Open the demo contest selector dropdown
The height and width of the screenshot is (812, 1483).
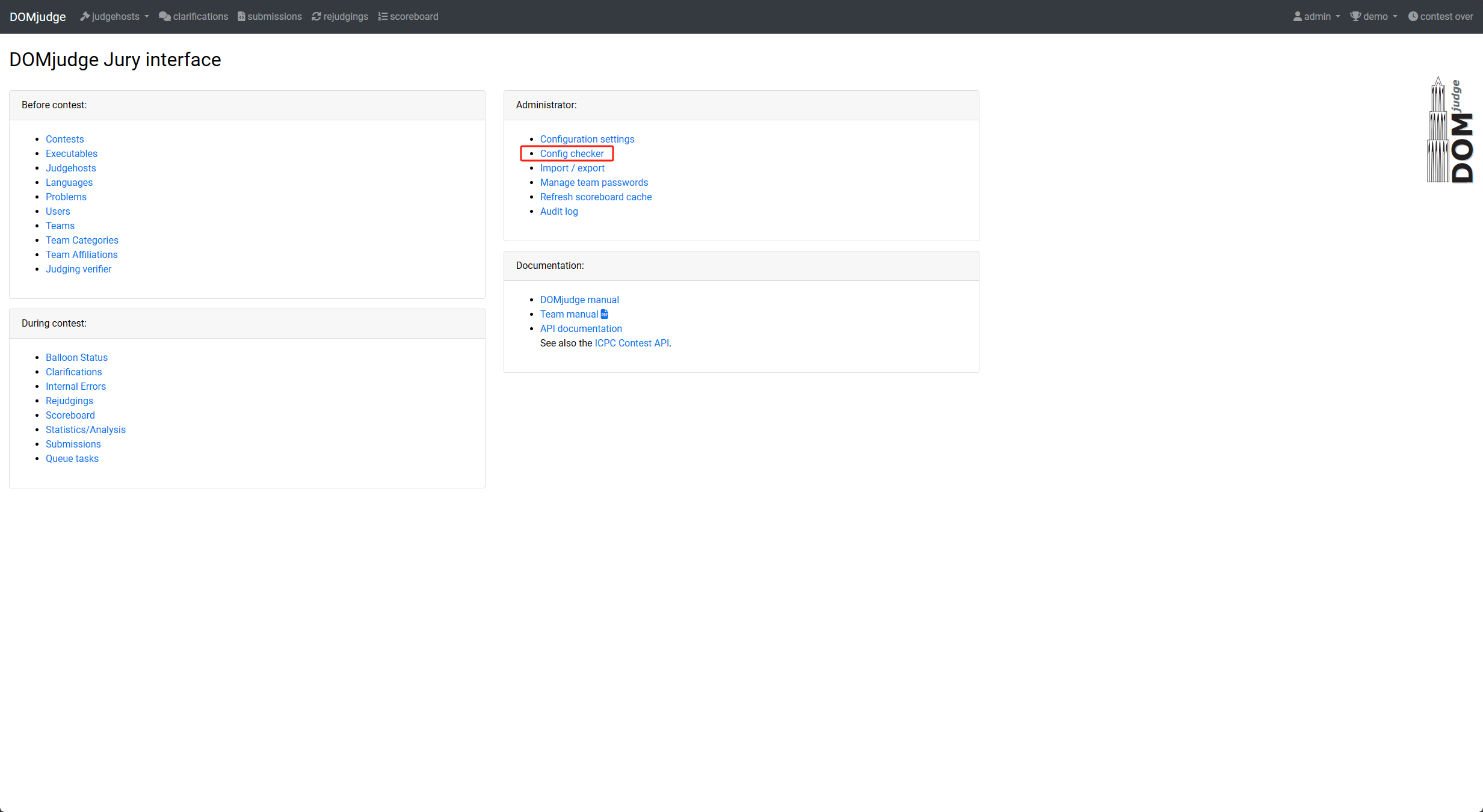point(1375,16)
